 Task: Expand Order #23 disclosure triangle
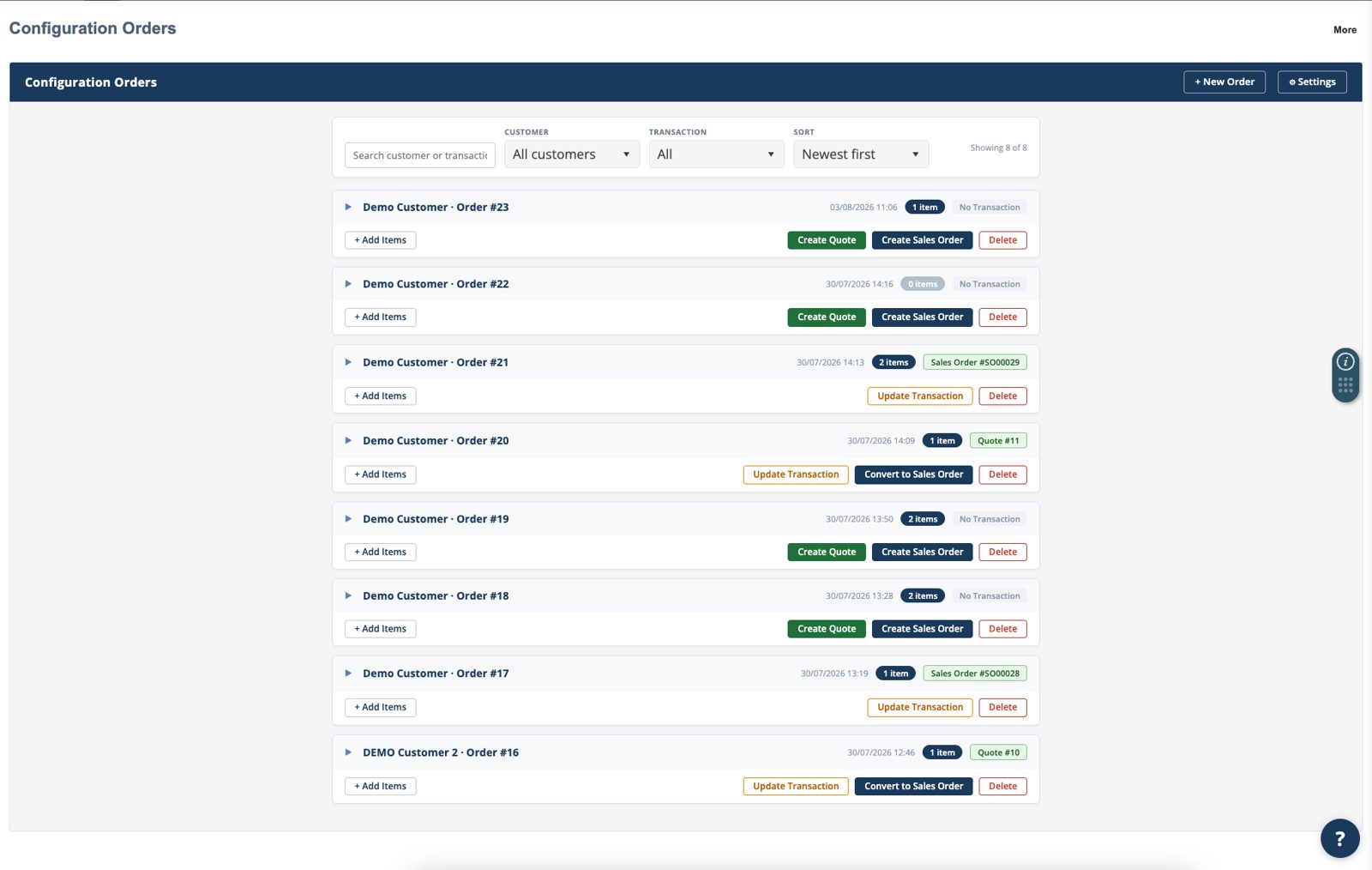click(x=348, y=207)
